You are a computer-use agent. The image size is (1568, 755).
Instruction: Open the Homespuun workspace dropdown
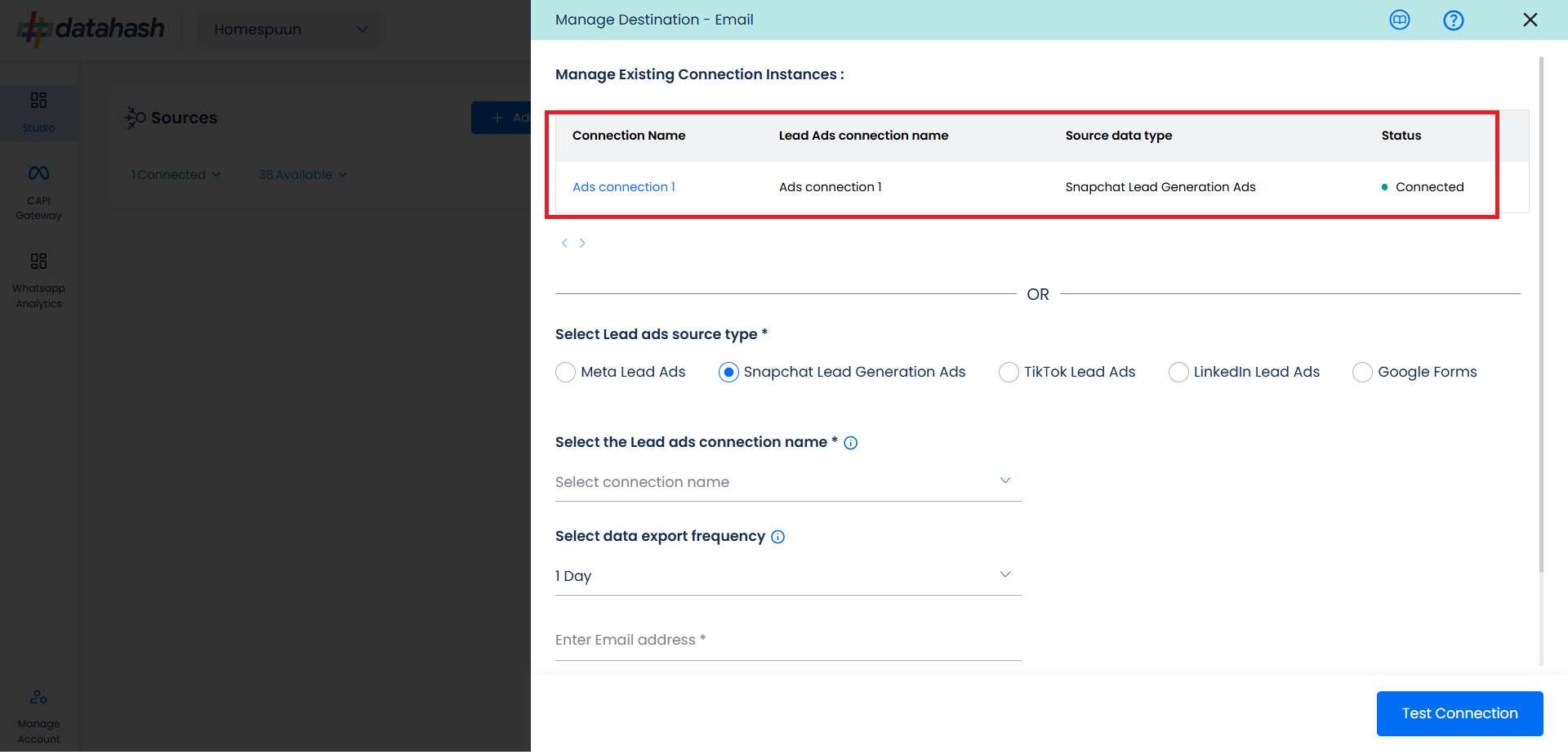pos(289,29)
